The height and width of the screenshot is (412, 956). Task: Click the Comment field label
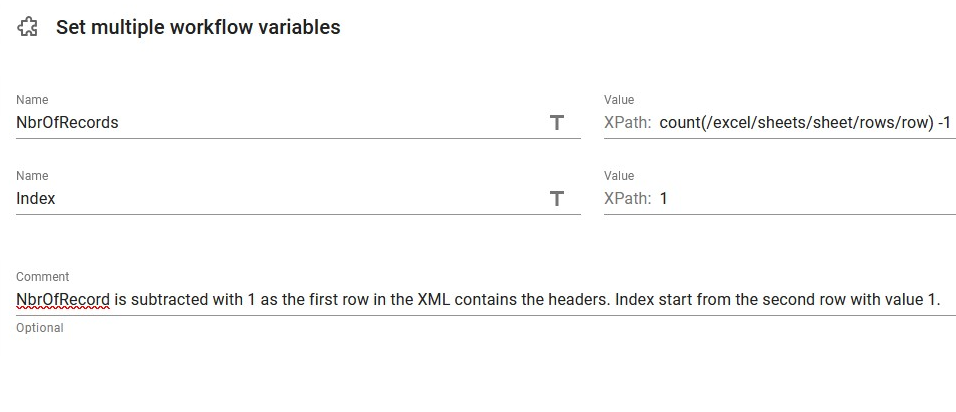[x=43, y=277]
